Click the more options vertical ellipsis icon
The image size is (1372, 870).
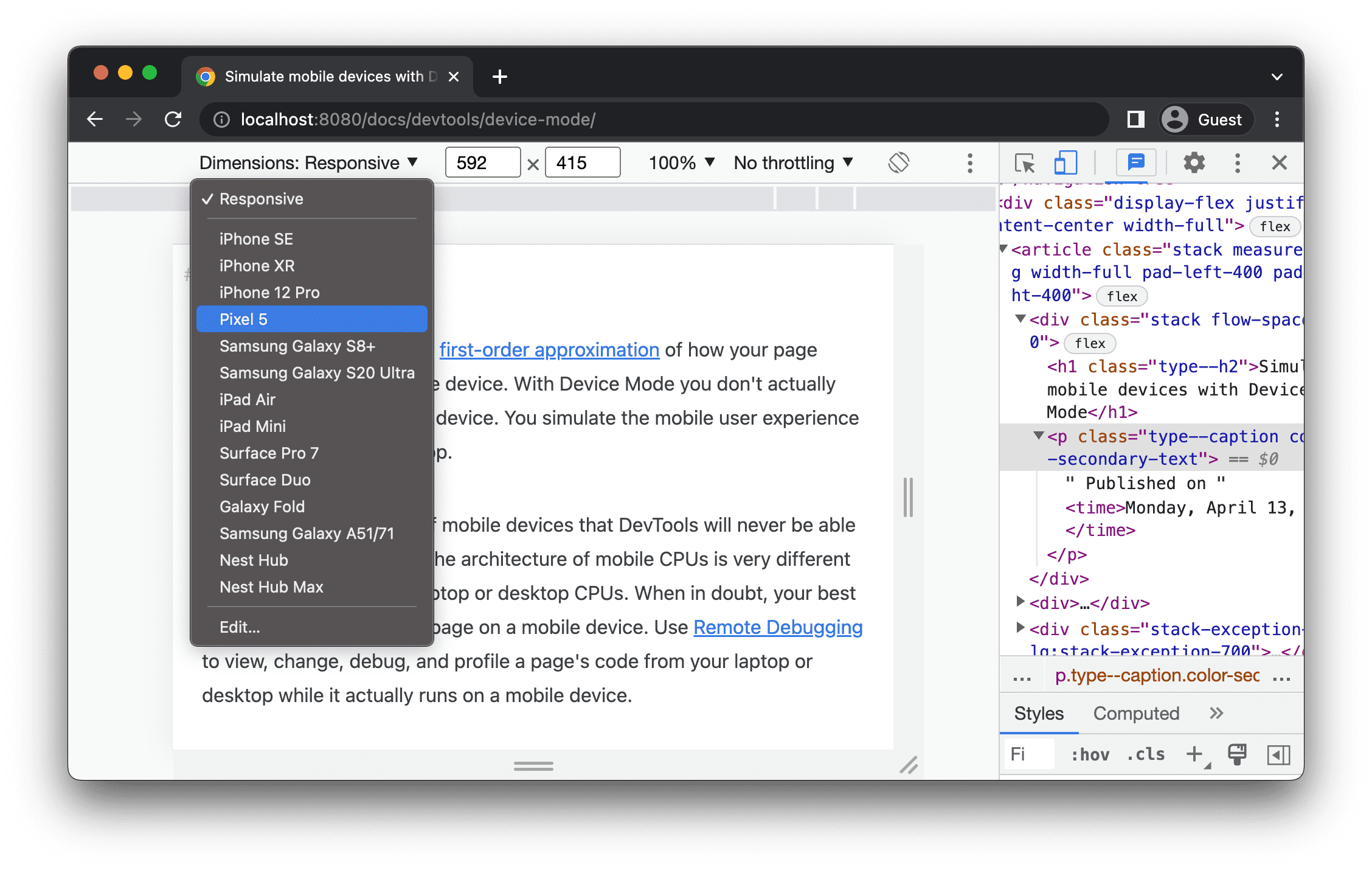[x=967, y=163]
